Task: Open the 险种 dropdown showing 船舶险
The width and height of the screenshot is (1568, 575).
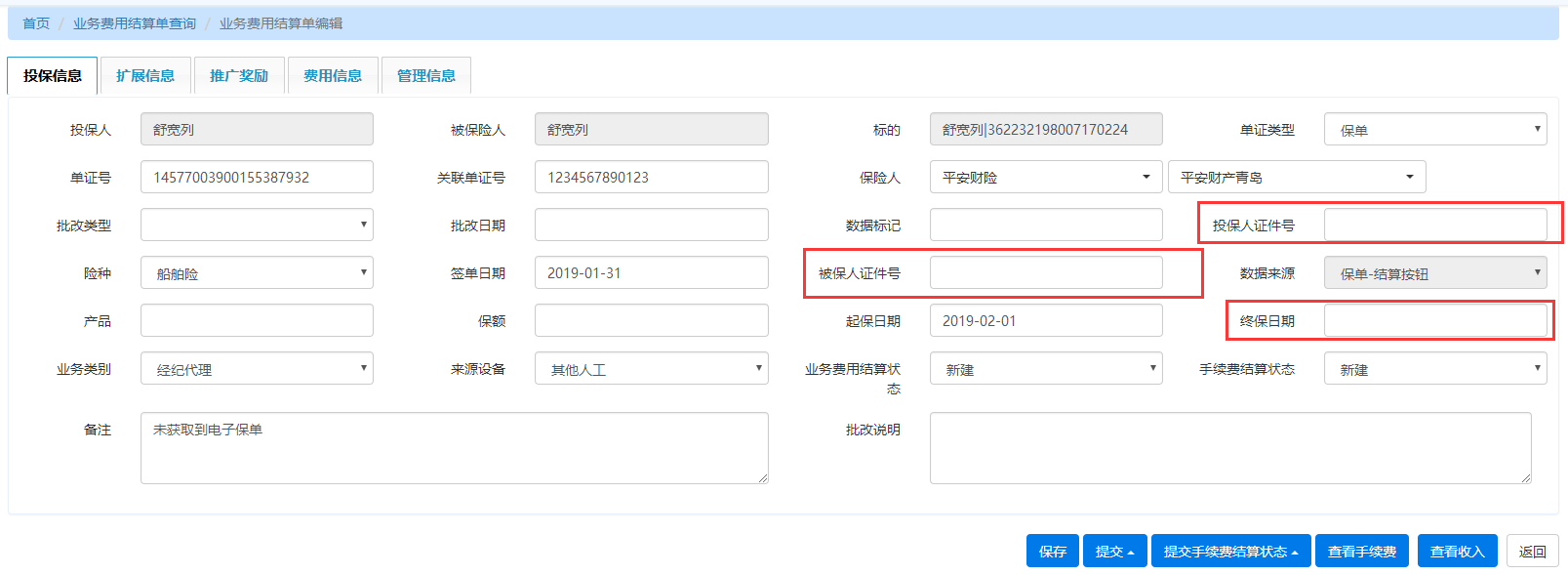Action: click(x=257, y=273)
